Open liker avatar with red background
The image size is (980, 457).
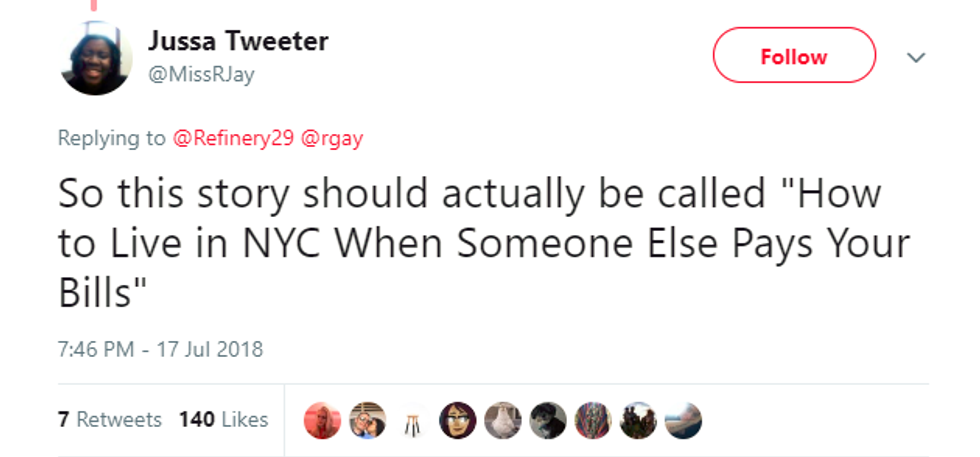coord(322,421)
